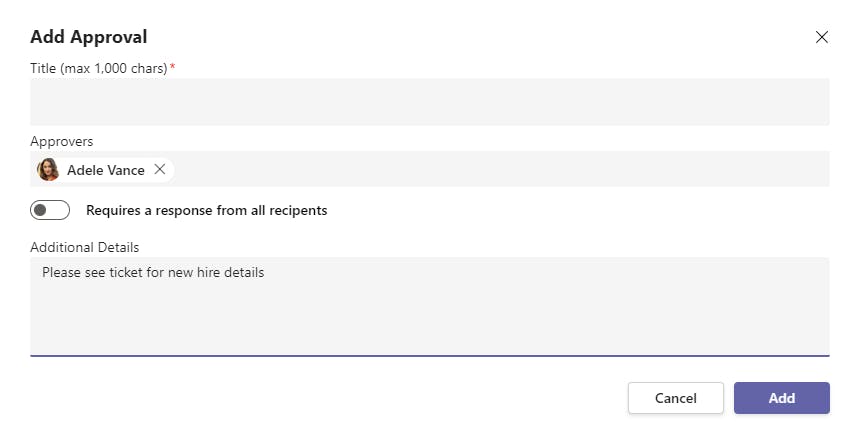860x443 pixels.
Task: Click the Approvers field label
Action: pos(62,142)
